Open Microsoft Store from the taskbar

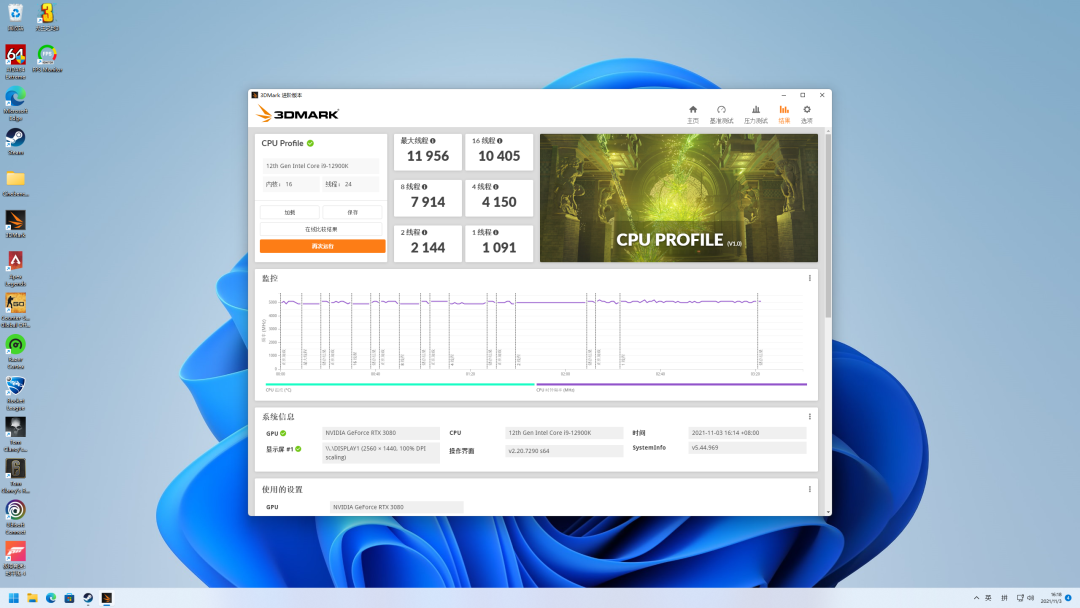[x=69, y=598]
